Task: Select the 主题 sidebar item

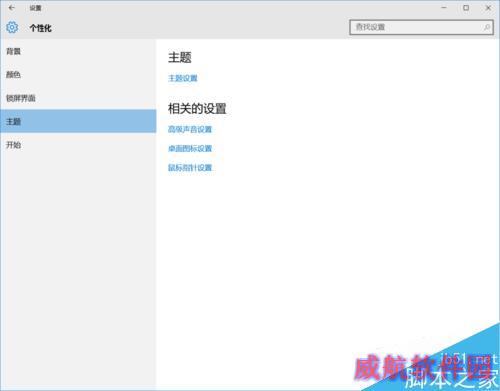Action: point(78,121)
